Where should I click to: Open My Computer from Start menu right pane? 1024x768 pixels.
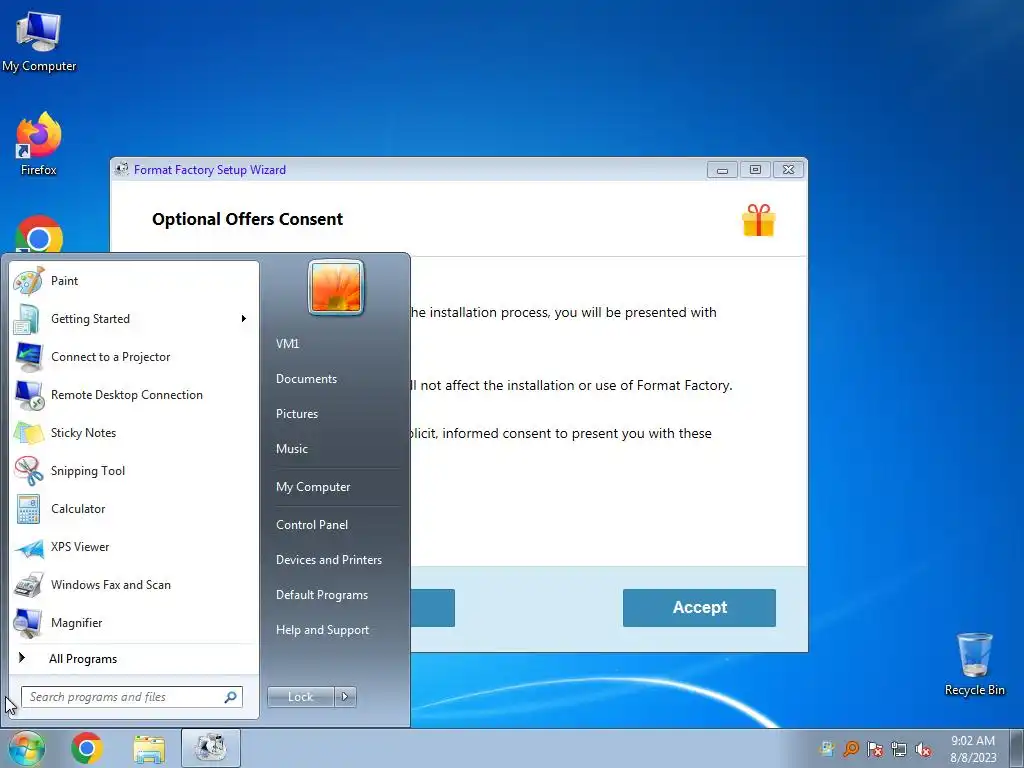point(313,487)
